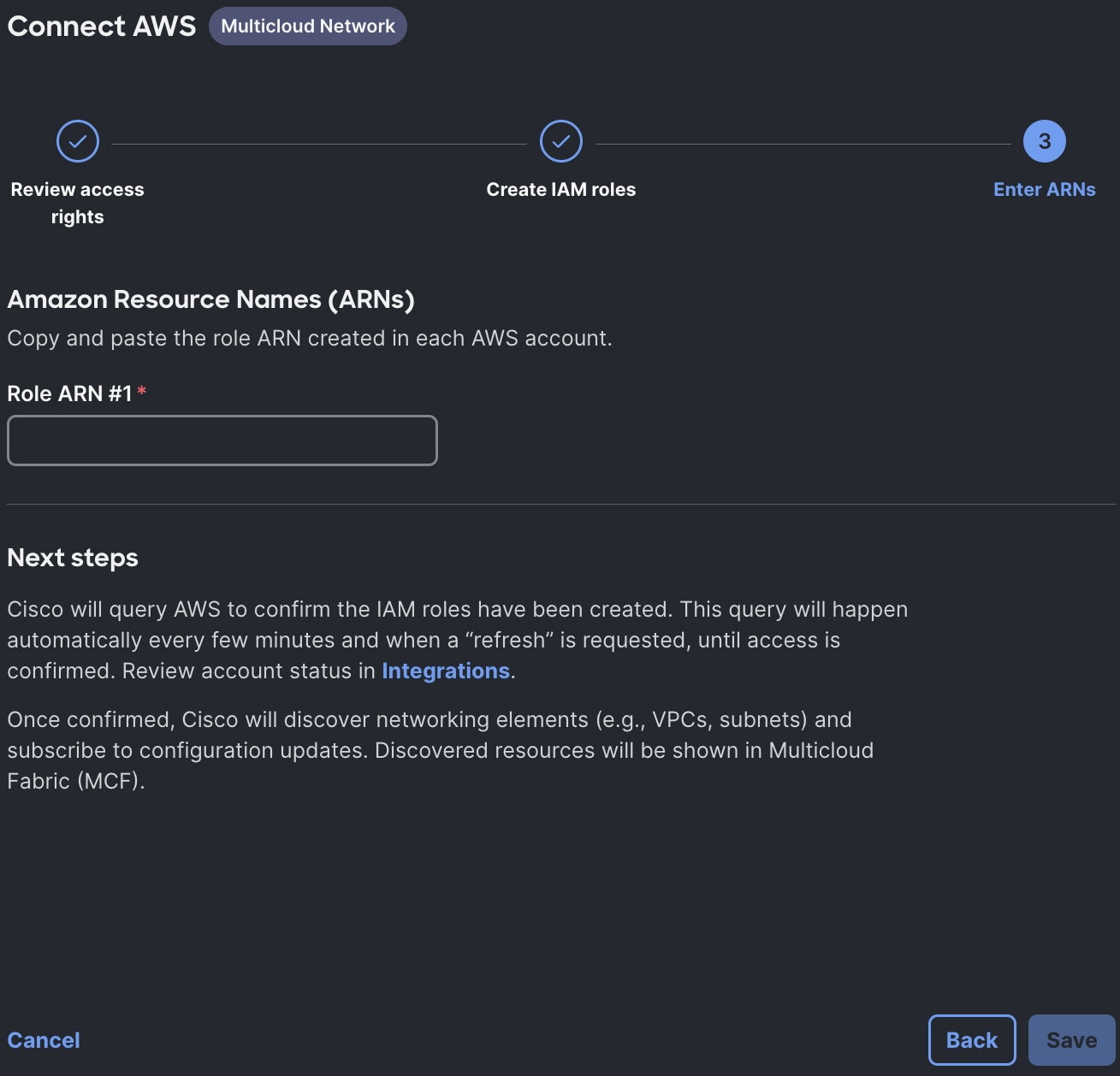Click the 'Connect AWS' page title
1120x1076 pixels.
(x=102, y=26)
